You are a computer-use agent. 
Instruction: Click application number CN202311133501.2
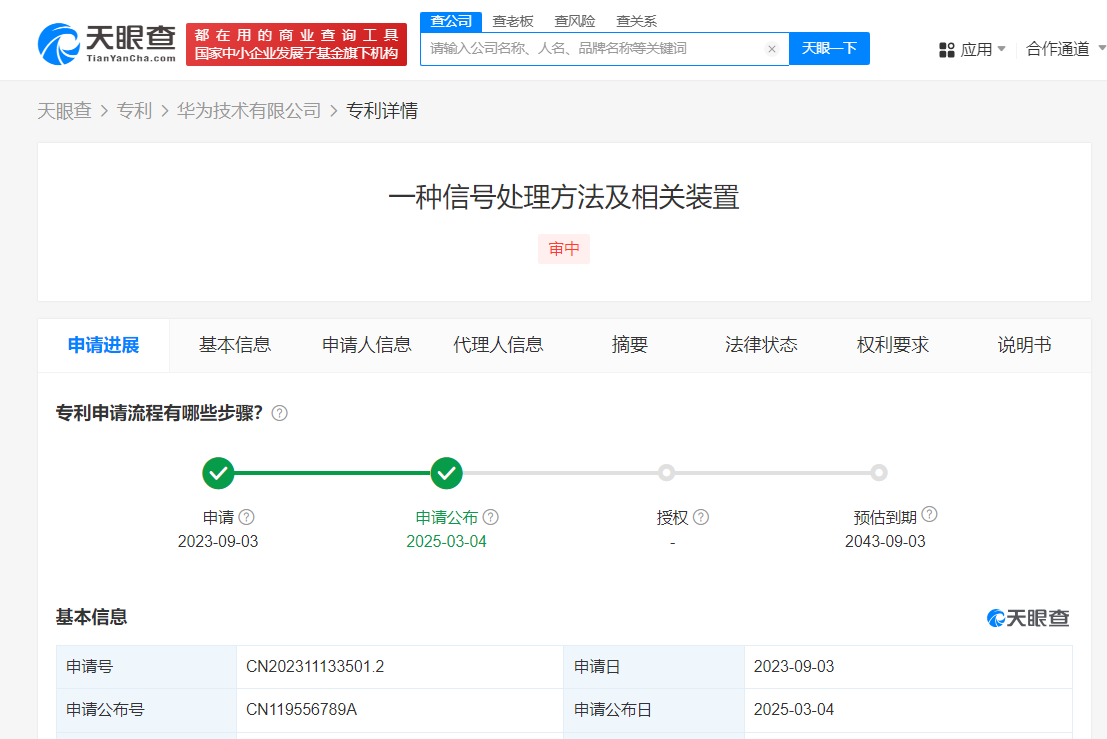tap(315, 667)
